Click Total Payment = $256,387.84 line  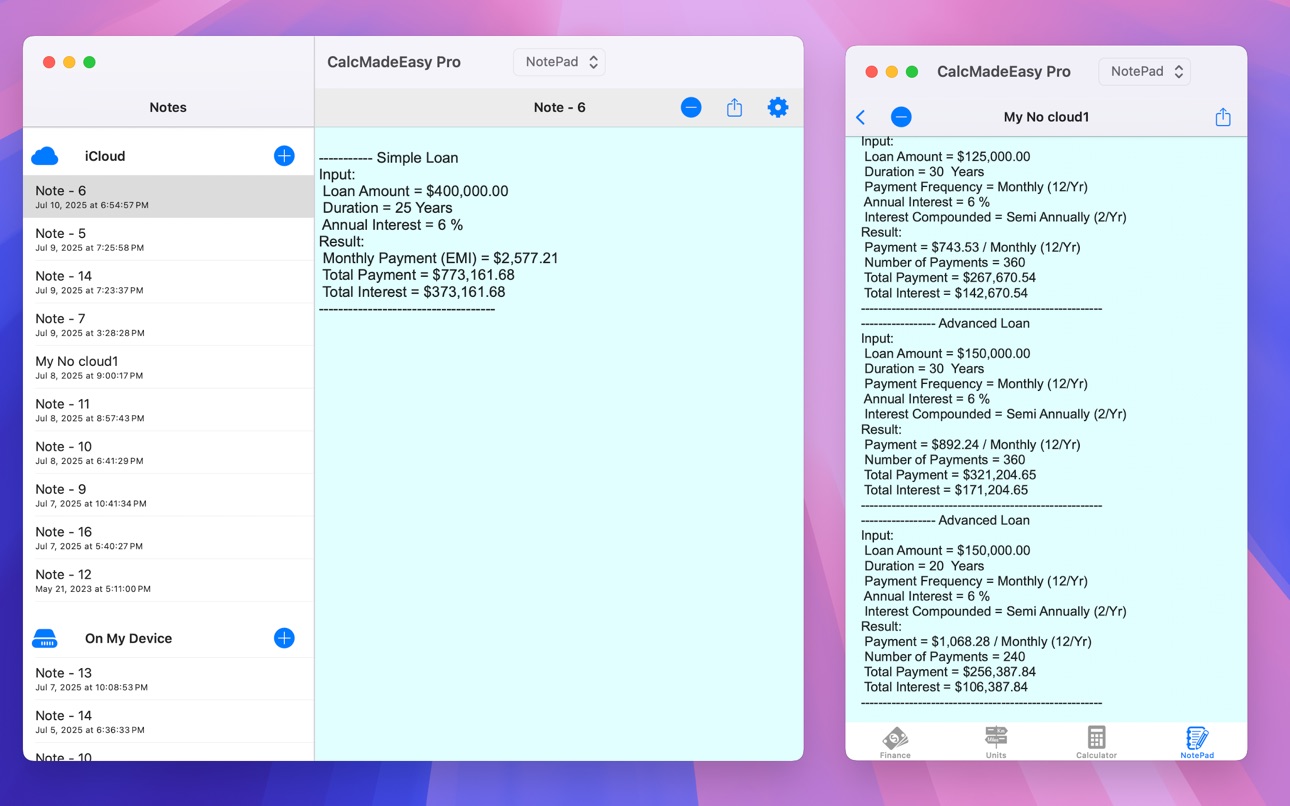[950, 672]
